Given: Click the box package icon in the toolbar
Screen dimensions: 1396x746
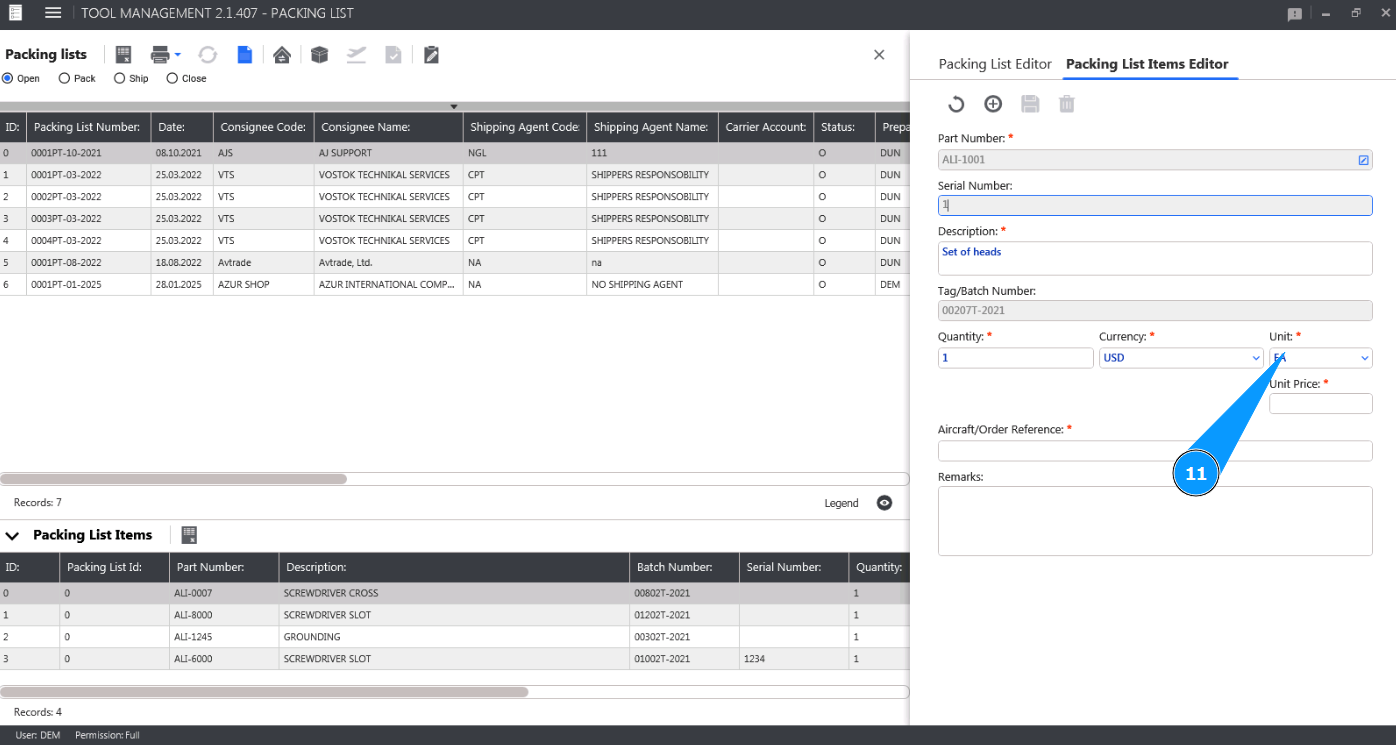Looking at the screenshot, I should [319, 55].
